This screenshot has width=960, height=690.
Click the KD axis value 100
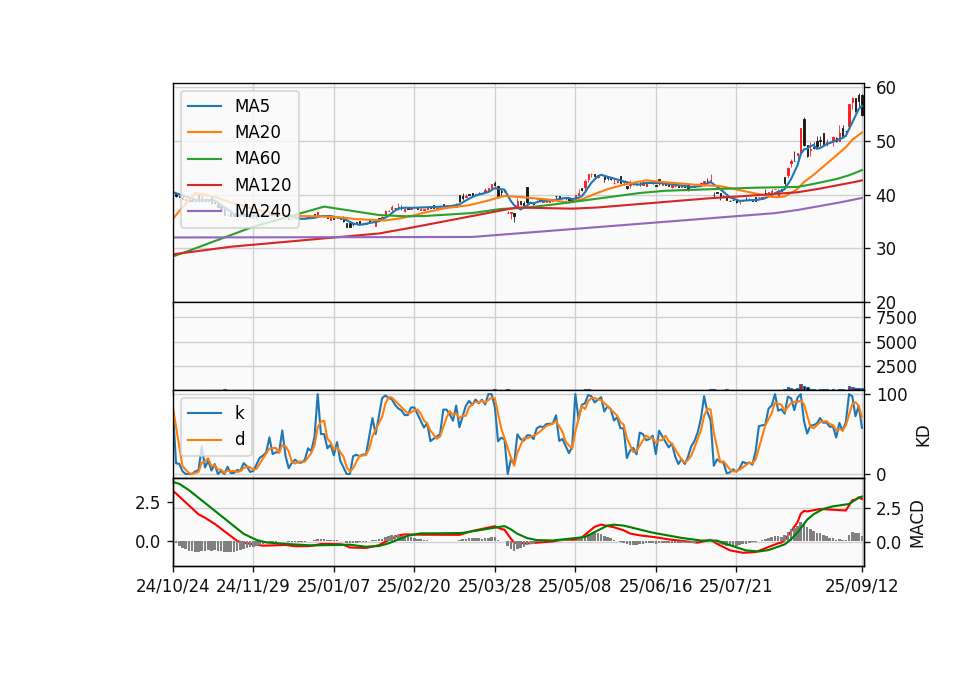(x=892, y=395)
